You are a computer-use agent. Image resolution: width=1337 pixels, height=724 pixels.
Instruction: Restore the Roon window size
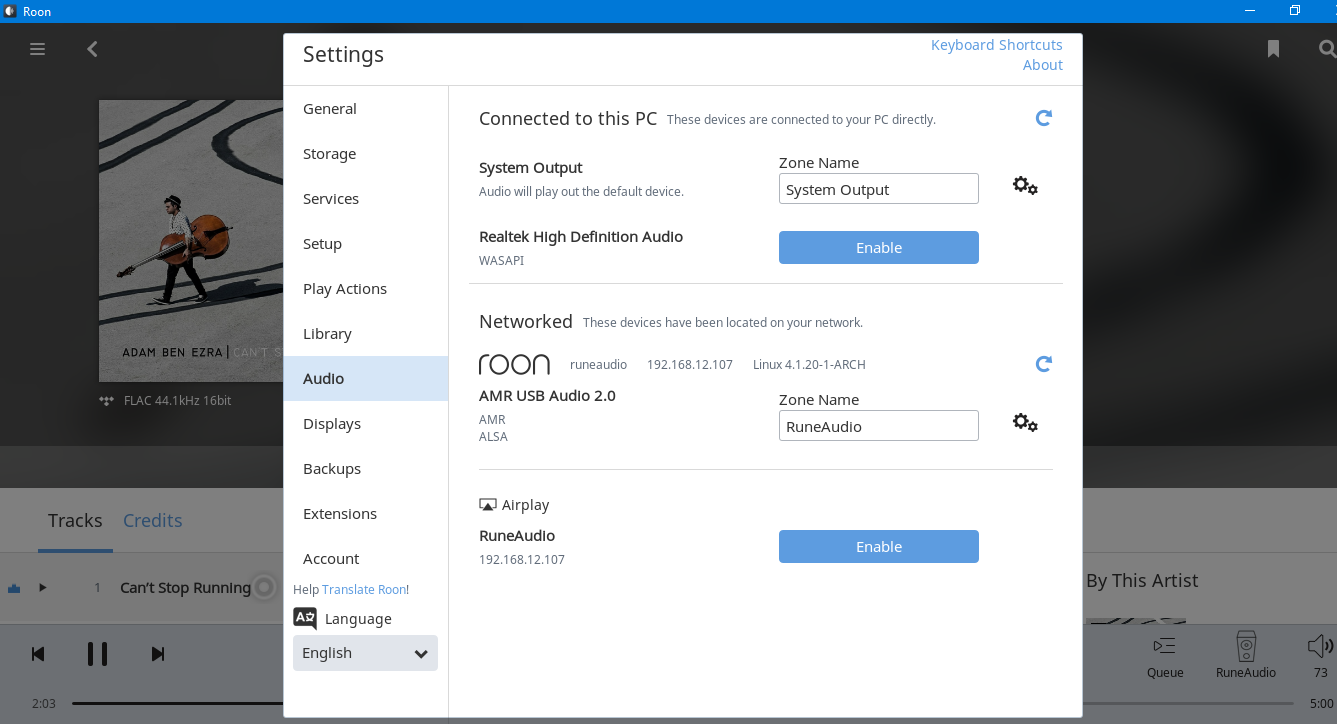pos(1294,11)
